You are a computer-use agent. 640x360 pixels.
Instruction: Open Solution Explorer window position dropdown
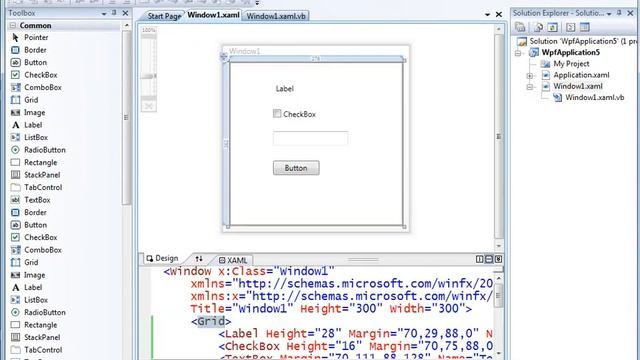(609, 14)
